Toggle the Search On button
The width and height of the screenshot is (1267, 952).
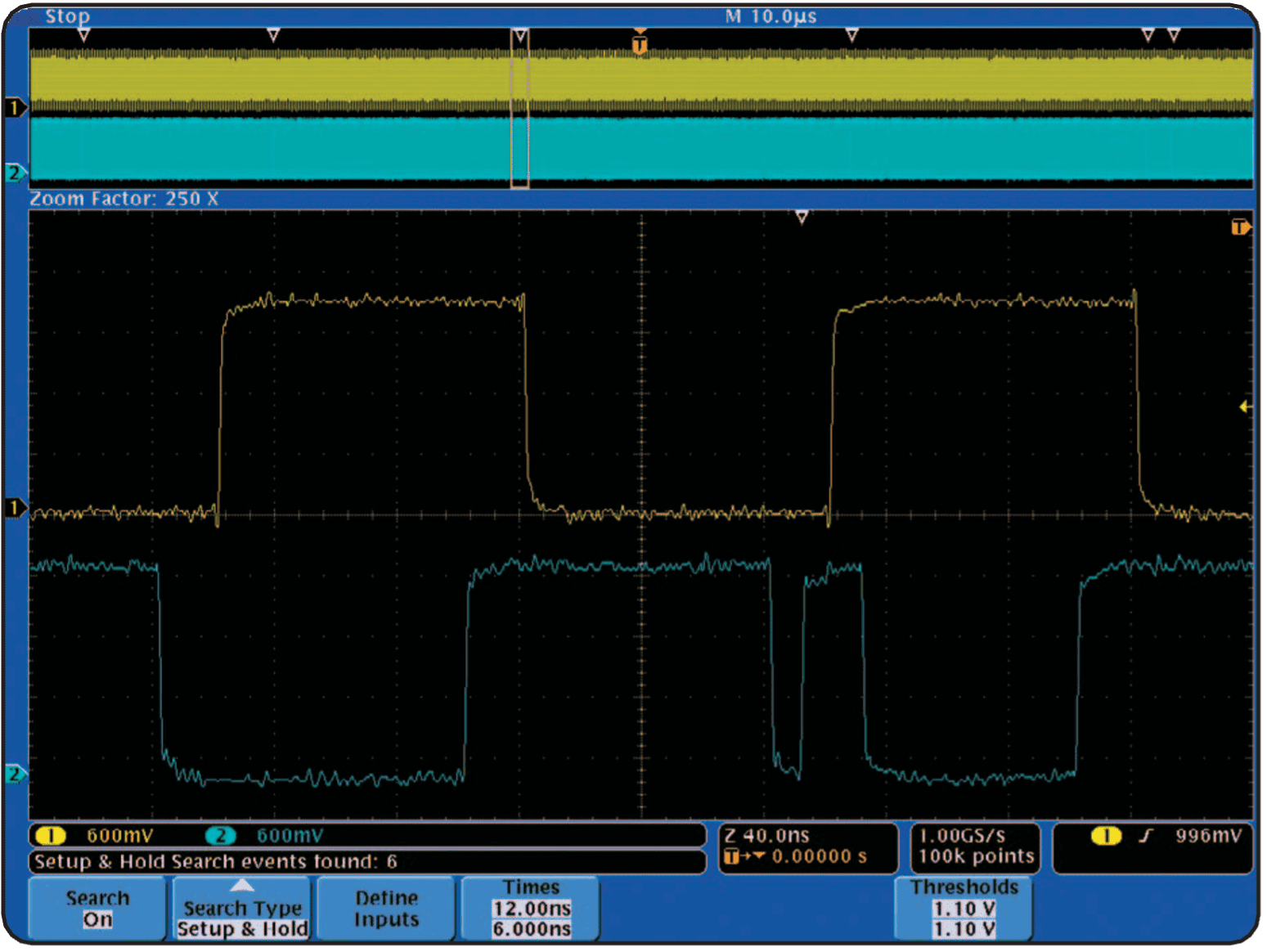pyautogui.click(x=97, y=909)
